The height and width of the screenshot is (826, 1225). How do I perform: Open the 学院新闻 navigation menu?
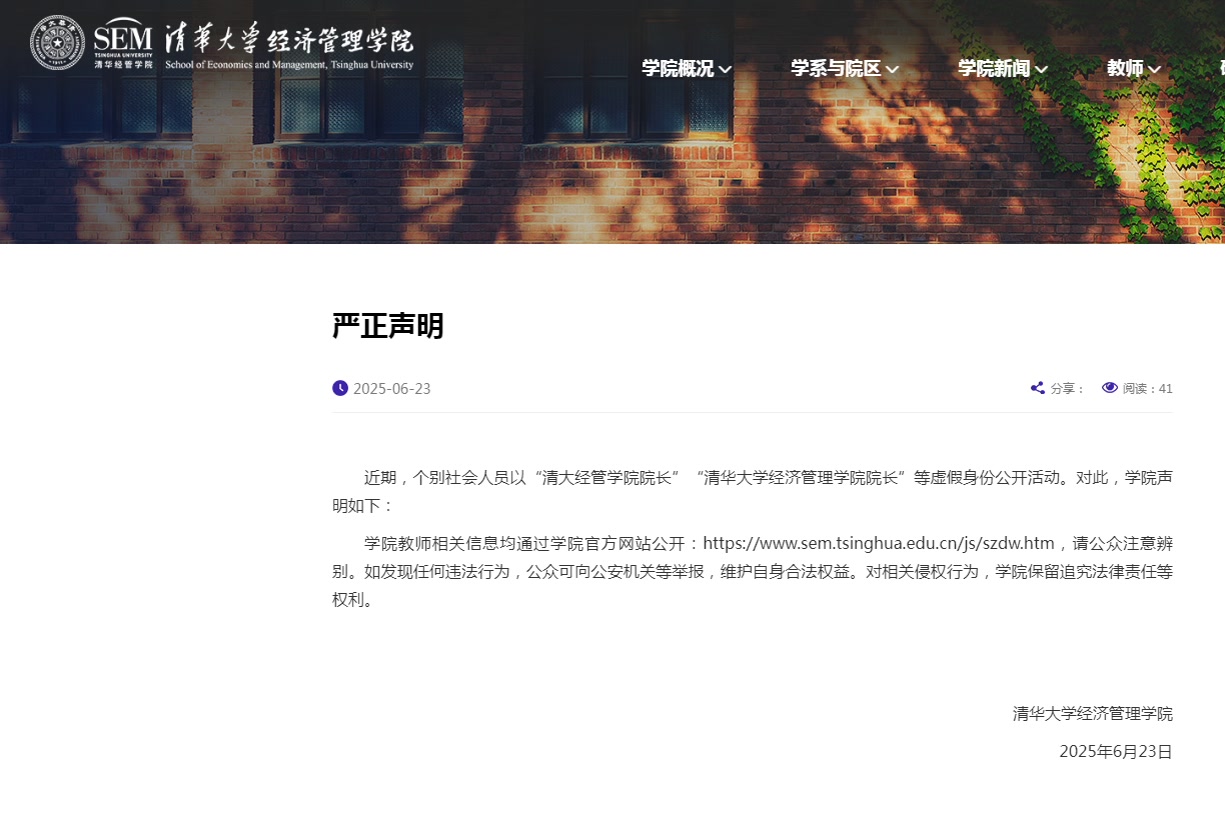[x=993, y=68]
